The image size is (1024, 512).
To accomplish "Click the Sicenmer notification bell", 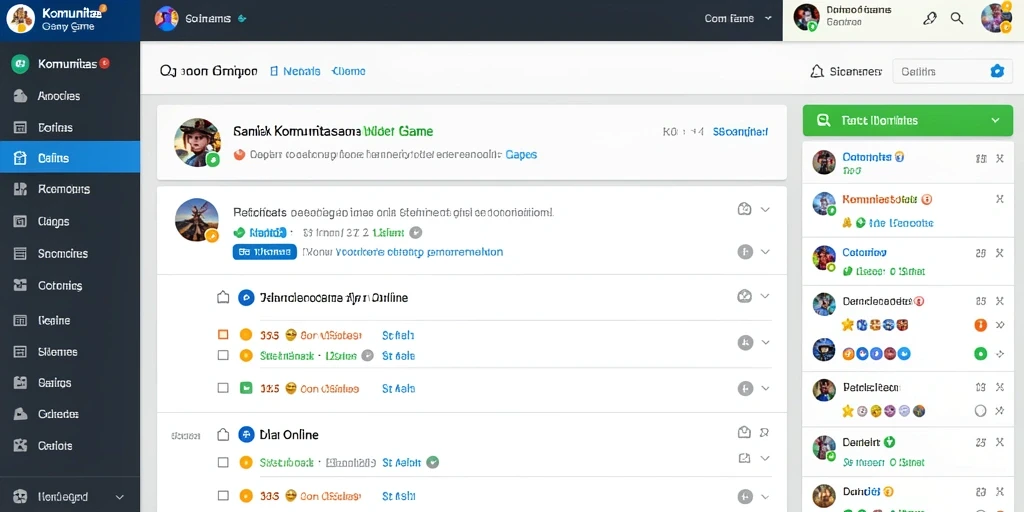I will pos(816,71).
